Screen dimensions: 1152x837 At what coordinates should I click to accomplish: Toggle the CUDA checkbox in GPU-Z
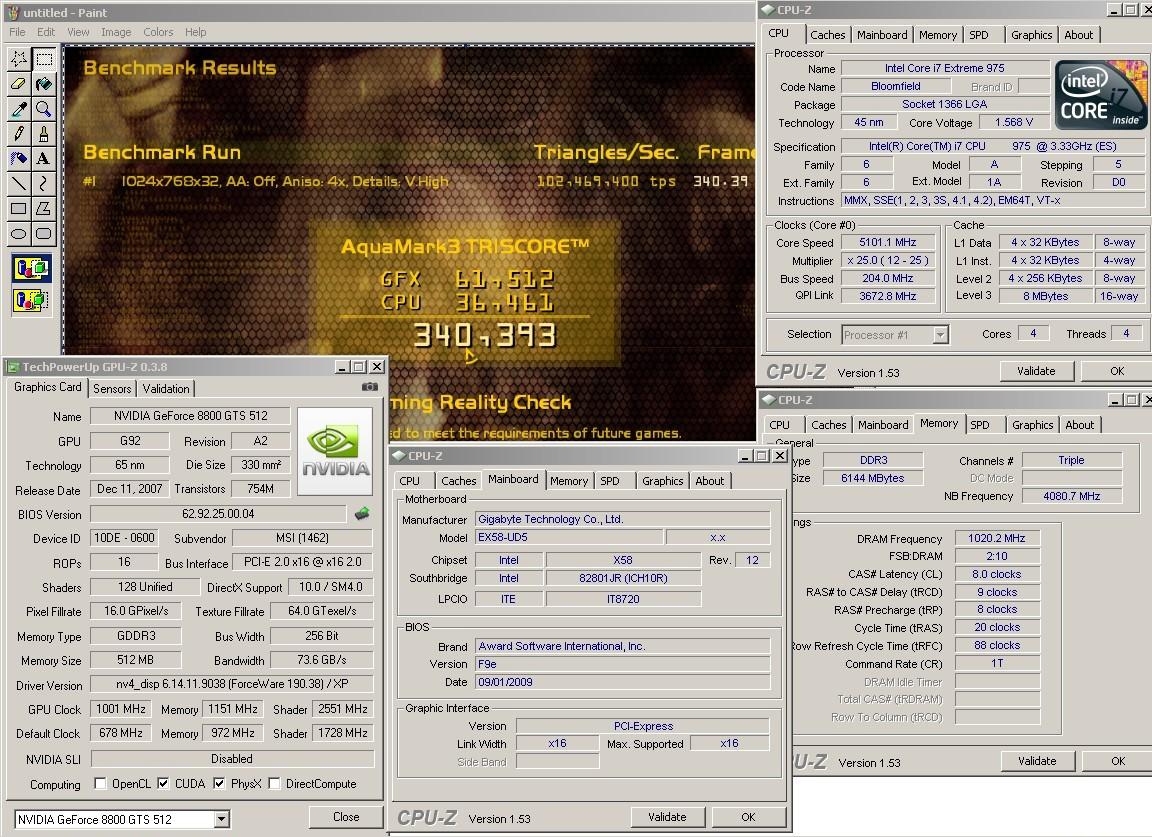(x=163, y=783)
